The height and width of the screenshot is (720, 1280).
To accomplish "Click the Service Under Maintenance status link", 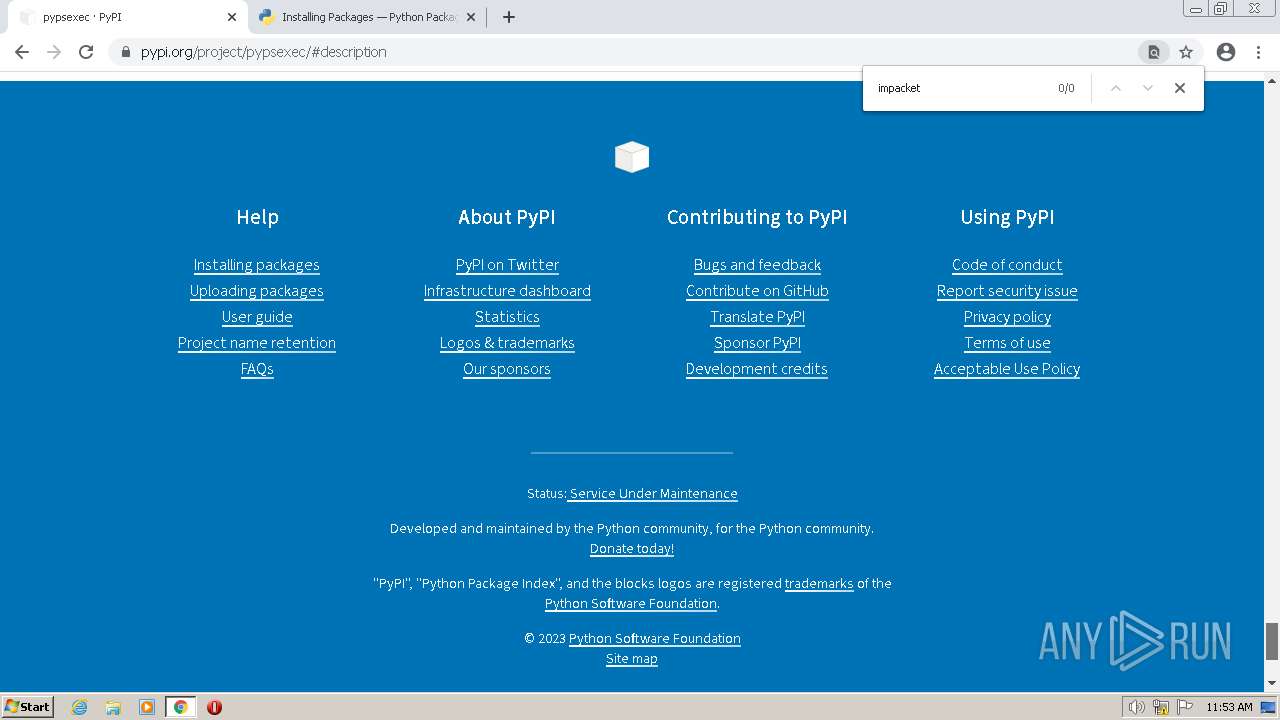I will click(653, 494).
